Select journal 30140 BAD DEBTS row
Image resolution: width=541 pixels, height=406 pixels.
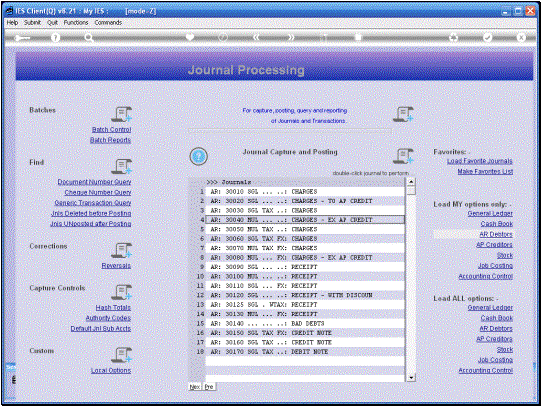[x=305, y=324]
